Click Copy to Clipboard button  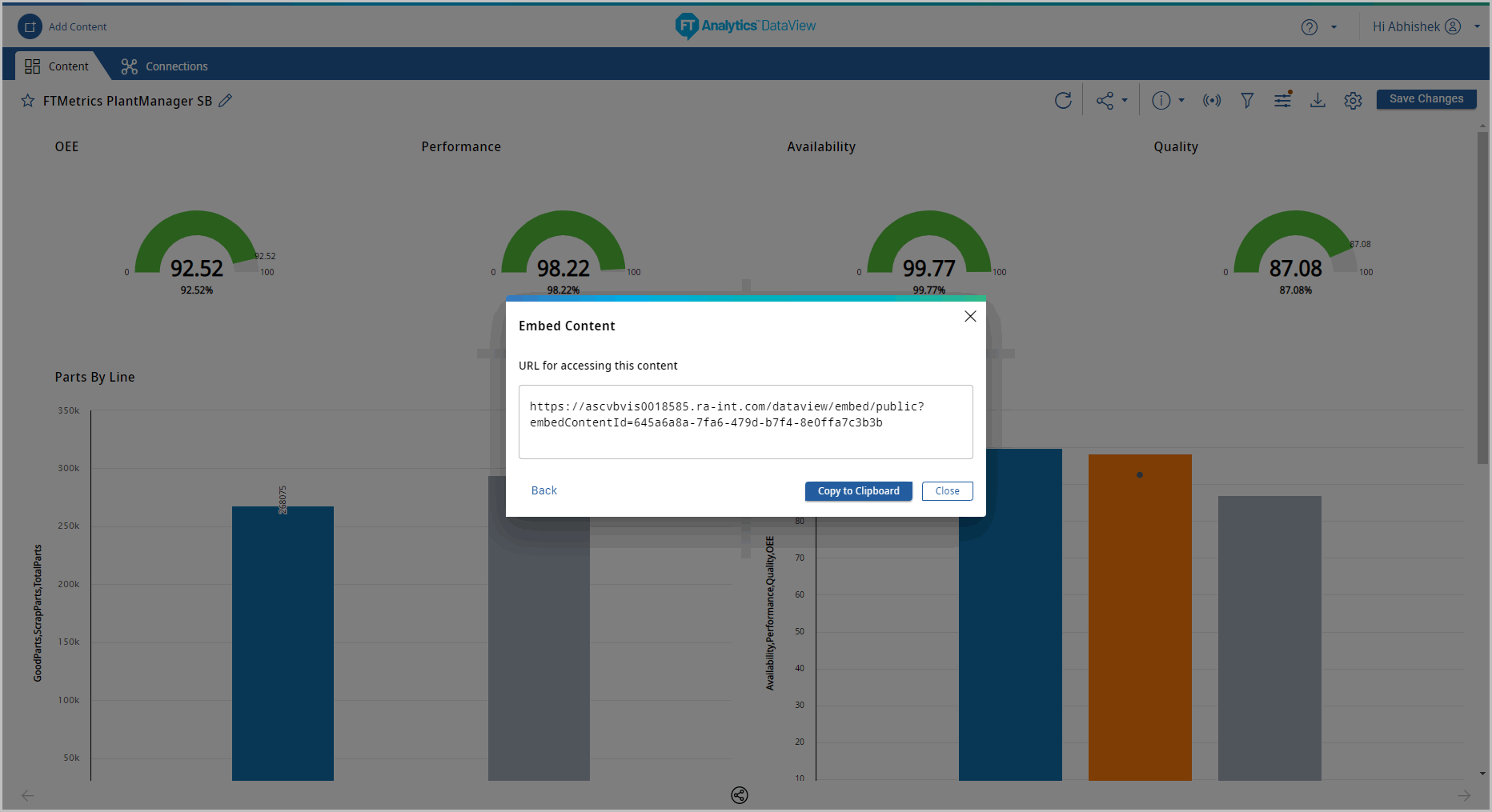859,491
